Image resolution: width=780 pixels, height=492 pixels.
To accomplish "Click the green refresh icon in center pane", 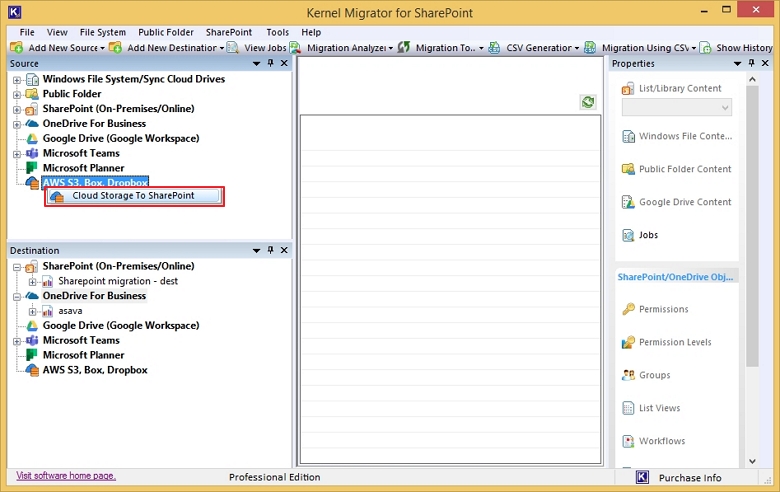I will pos(588,102).
